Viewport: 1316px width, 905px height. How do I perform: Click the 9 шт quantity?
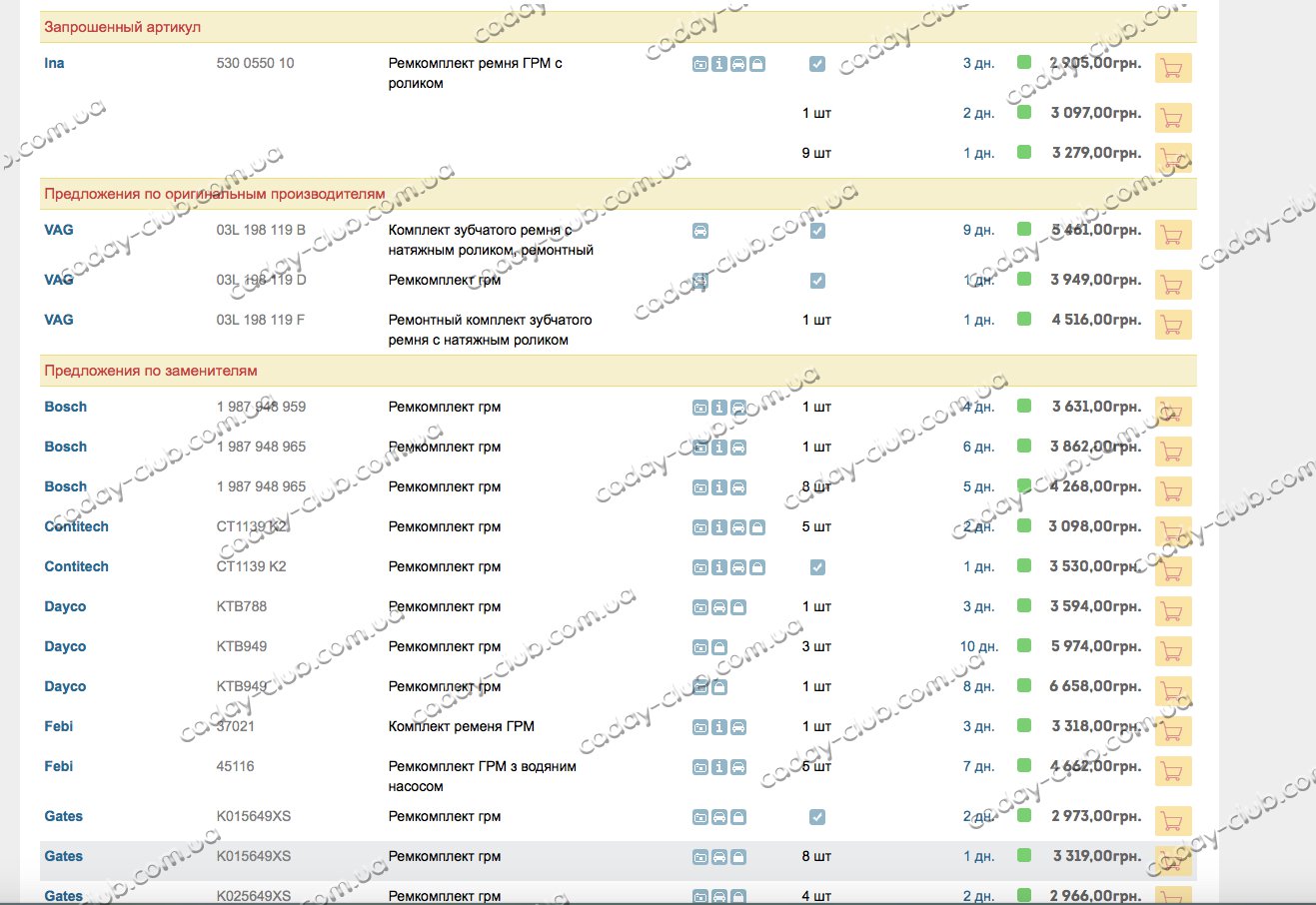point(816,153)
